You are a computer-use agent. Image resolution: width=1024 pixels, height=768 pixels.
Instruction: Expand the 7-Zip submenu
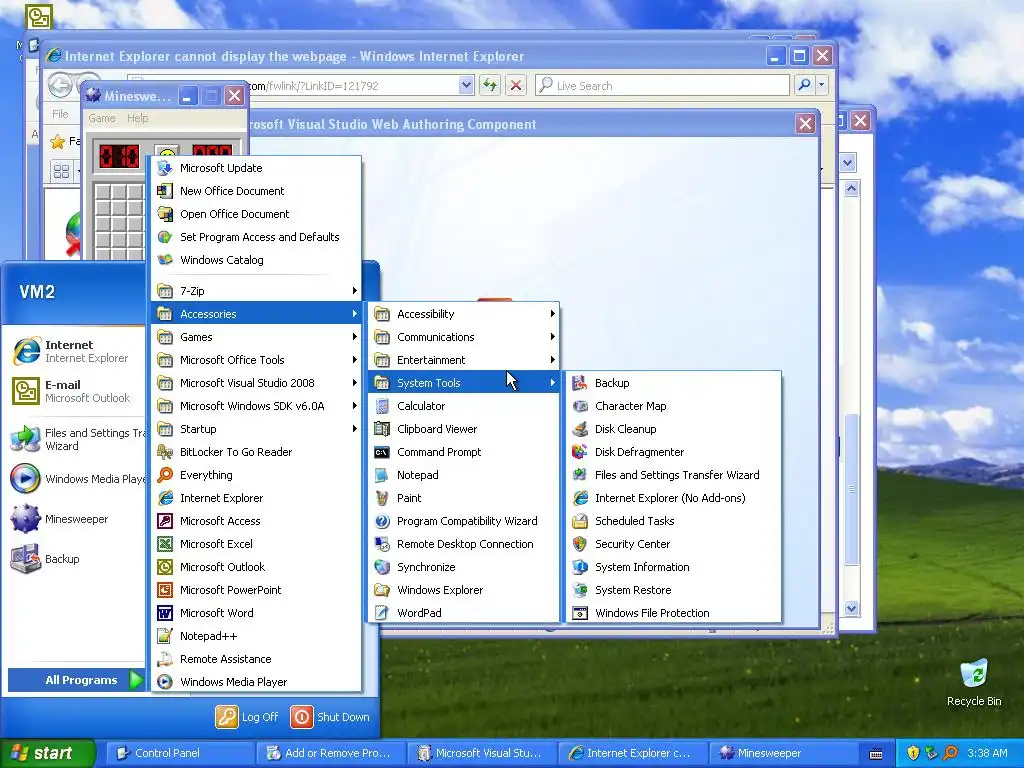(256, 291)
